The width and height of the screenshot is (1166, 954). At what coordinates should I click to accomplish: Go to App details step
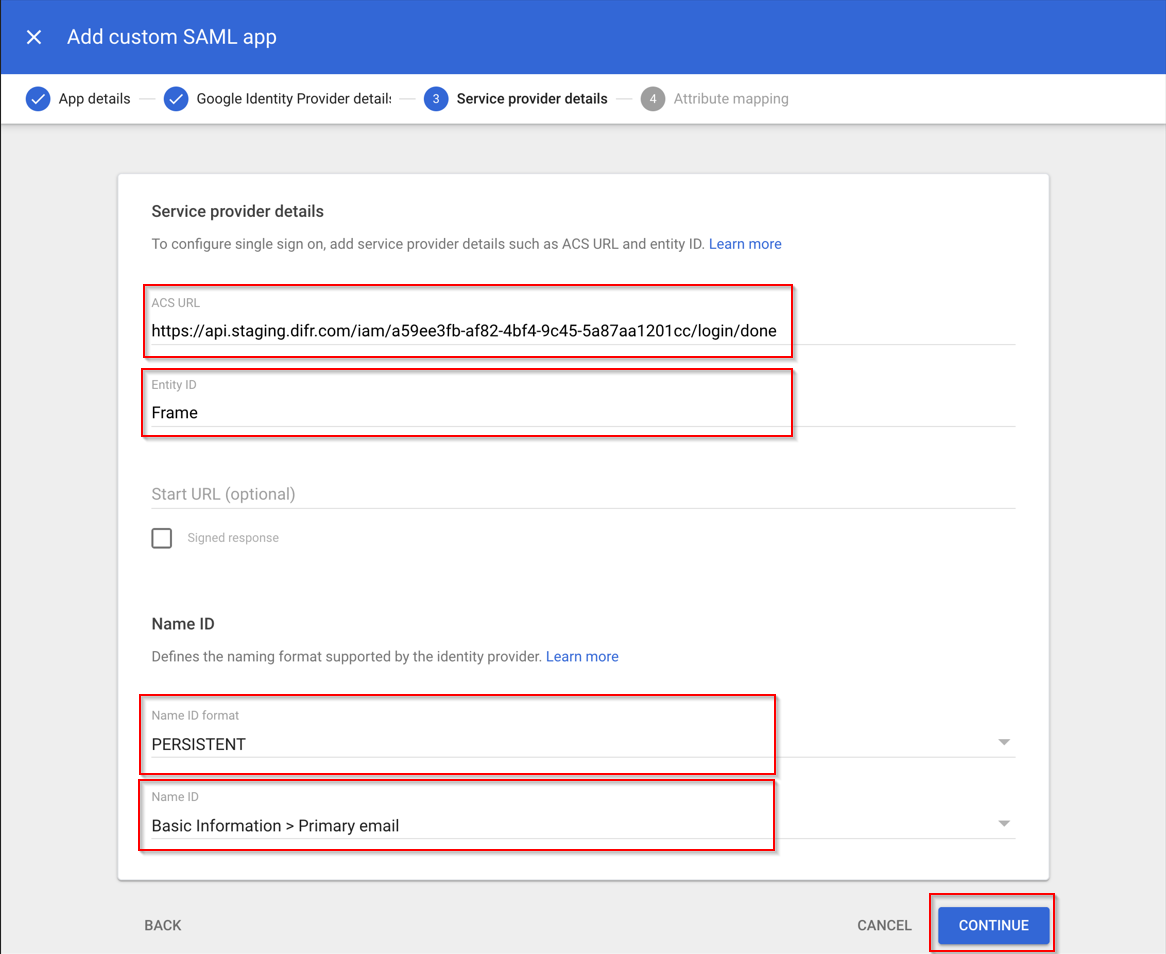94,99
